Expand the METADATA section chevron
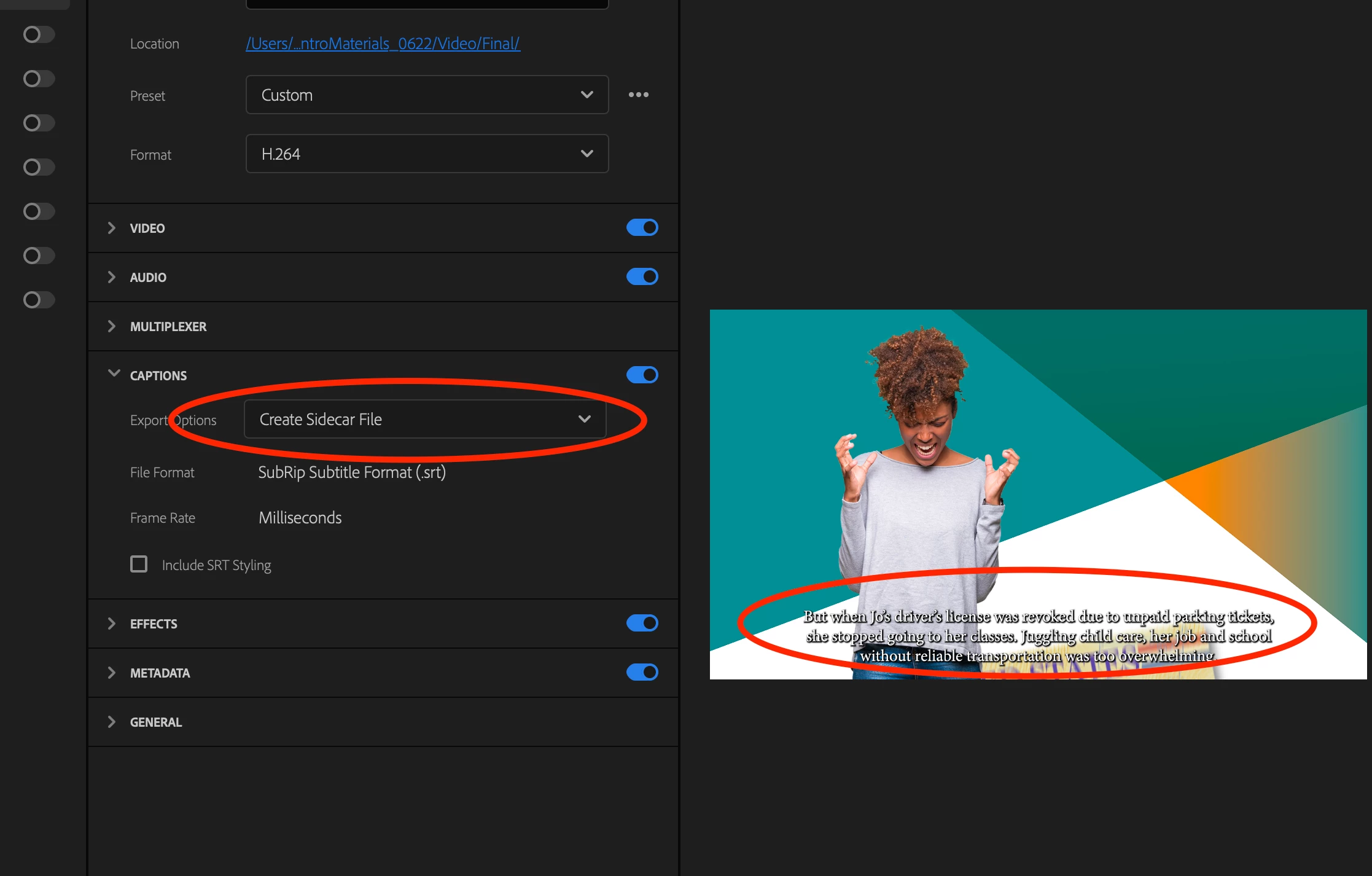This screenshot has width=1372, height=876. click(x=112, y=673)
